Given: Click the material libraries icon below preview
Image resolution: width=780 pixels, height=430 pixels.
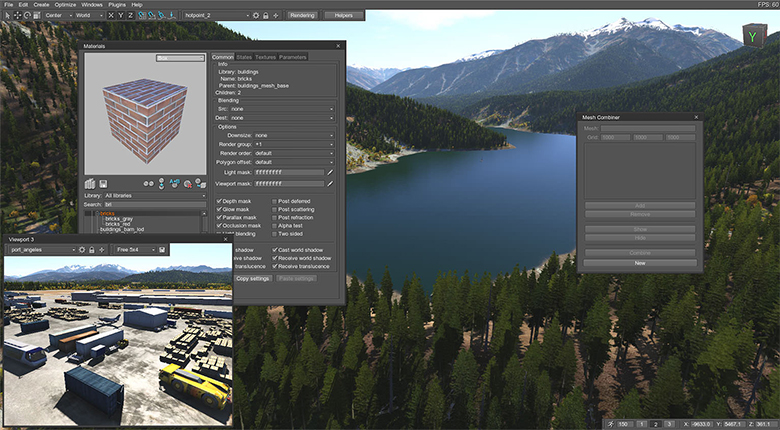Looking at the screenshot, I should [90, 183].
